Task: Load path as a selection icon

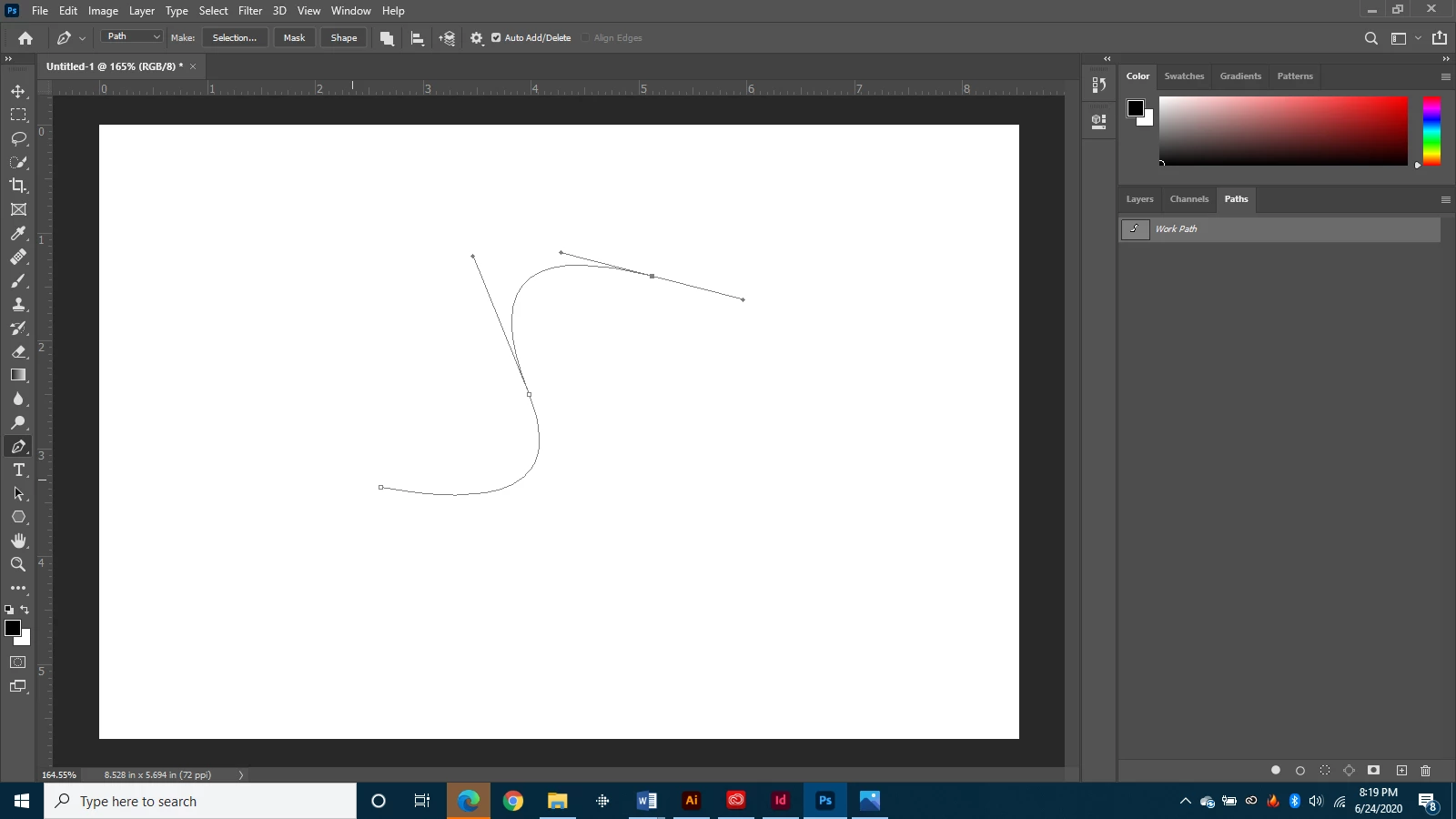Action: [1325, 770]
